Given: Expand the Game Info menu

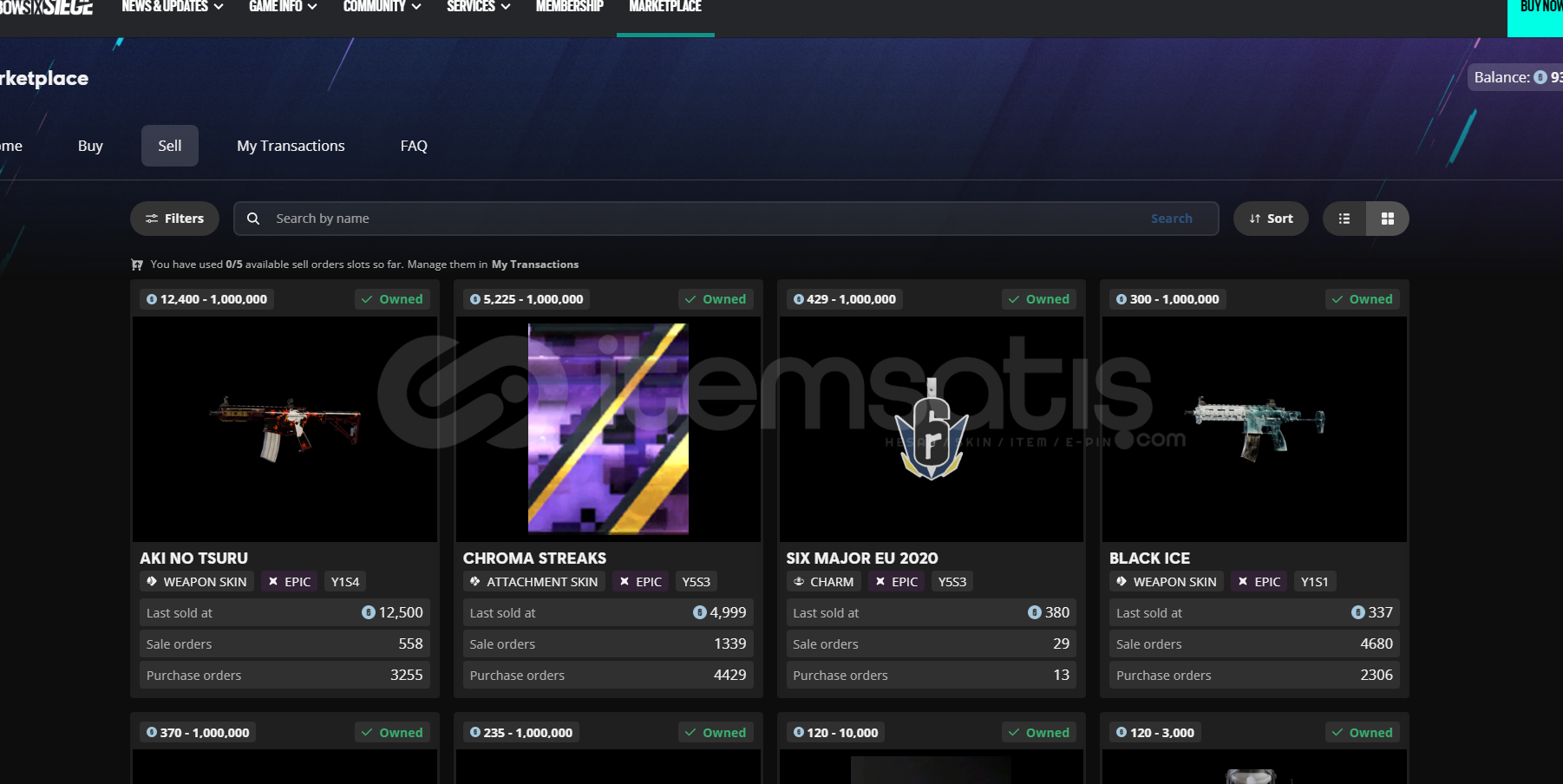Looking at the screenshot, I should (x=283, y=7).
